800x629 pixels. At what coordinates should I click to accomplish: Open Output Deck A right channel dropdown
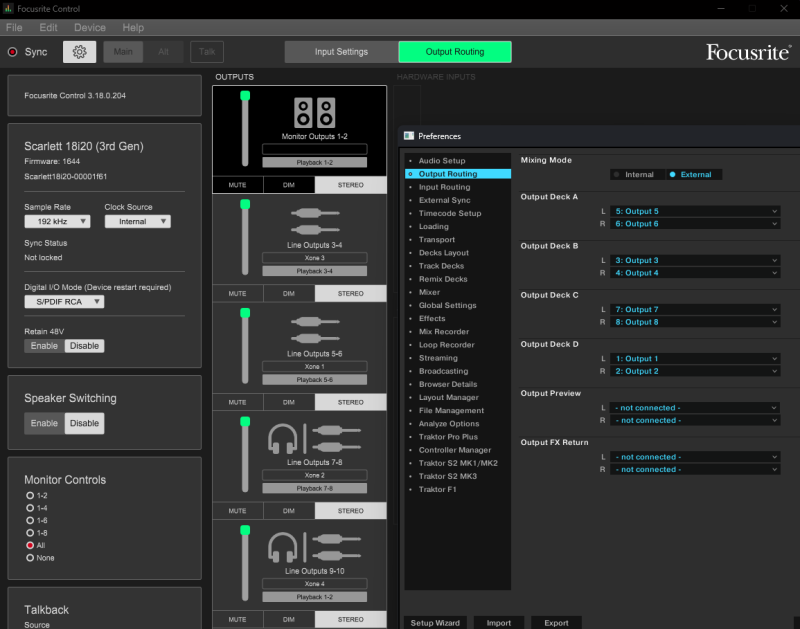695,223
